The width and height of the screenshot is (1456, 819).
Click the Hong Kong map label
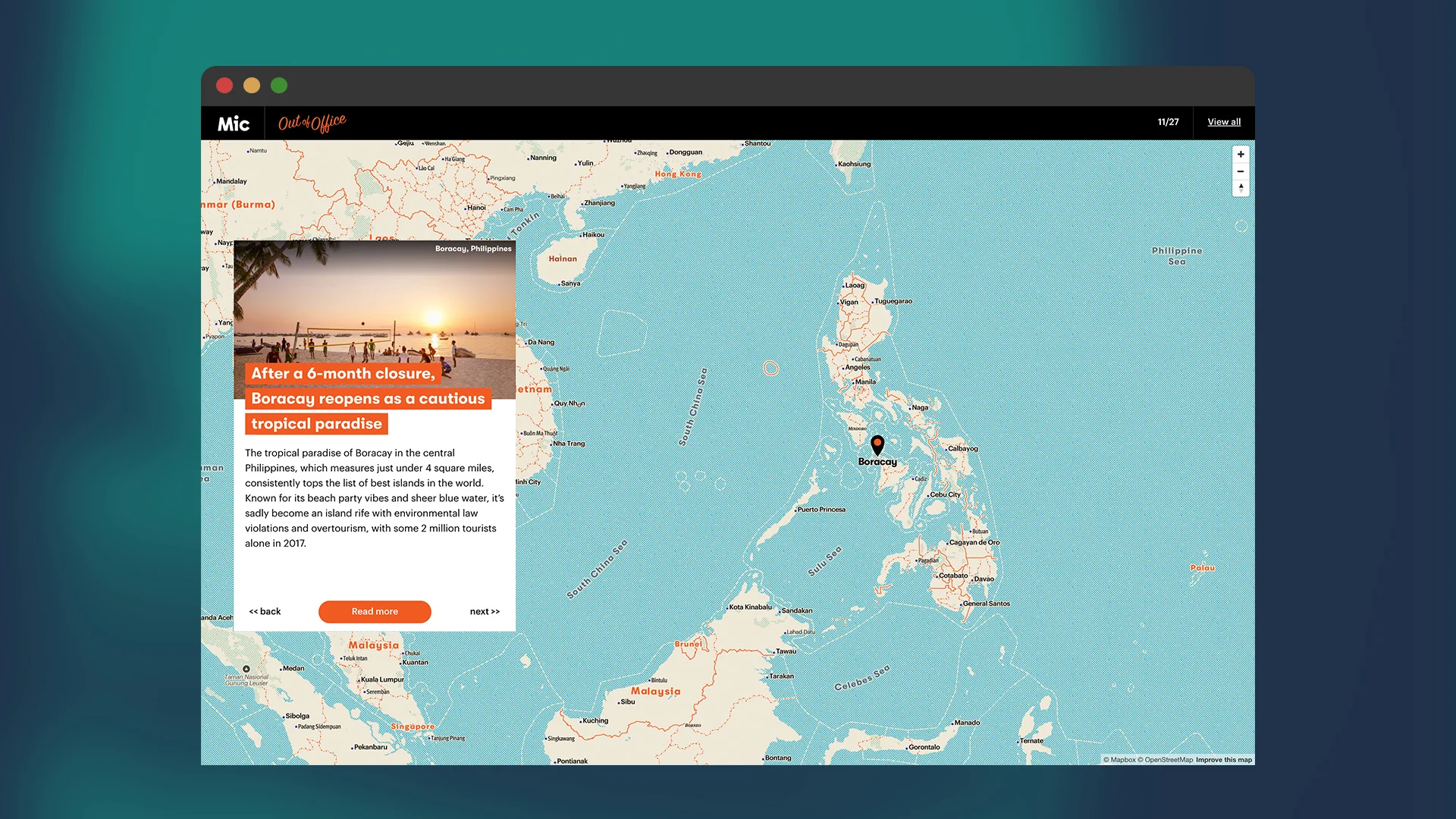coord(678,174)
